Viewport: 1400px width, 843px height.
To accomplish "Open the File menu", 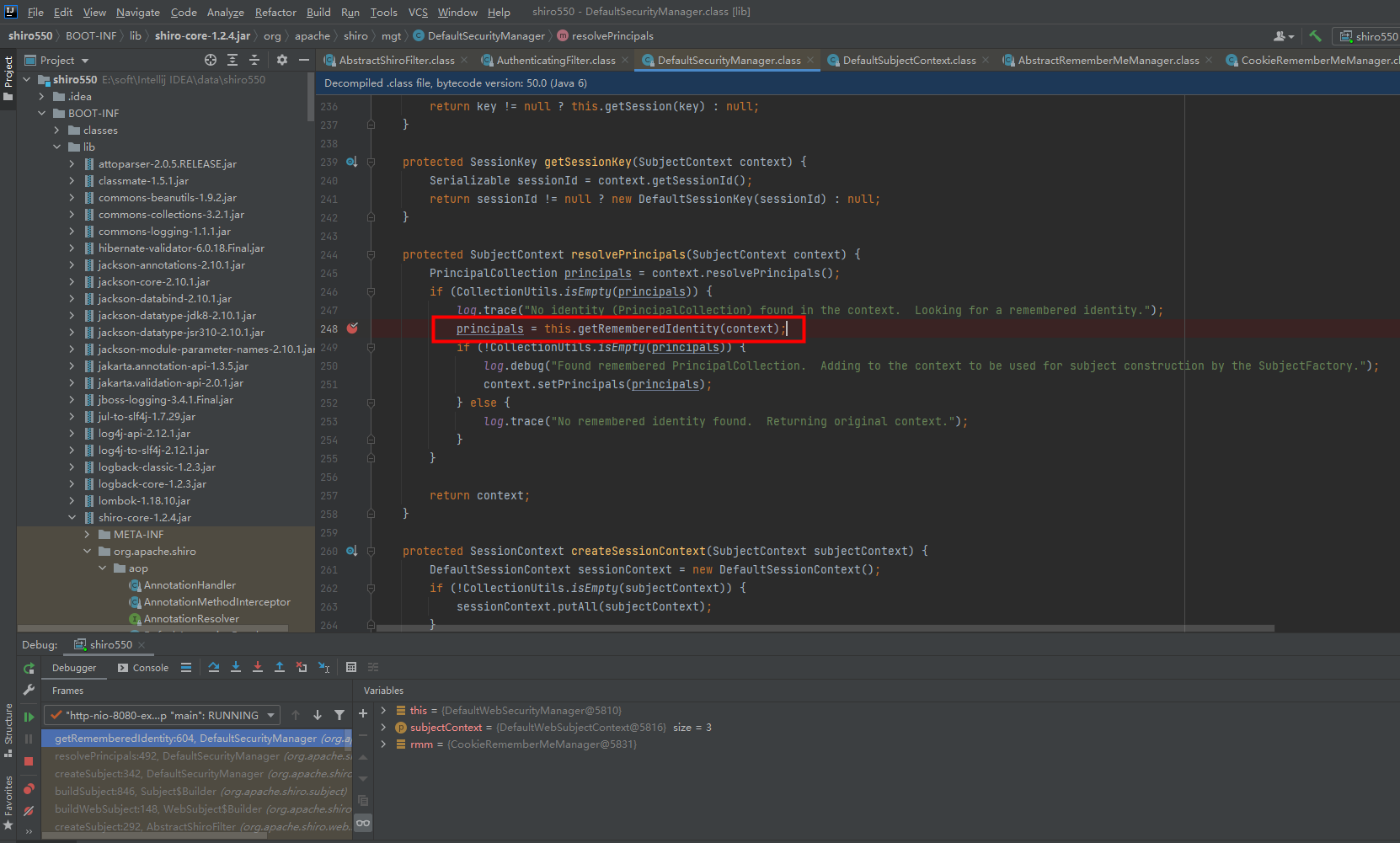I will click(35, 12).
